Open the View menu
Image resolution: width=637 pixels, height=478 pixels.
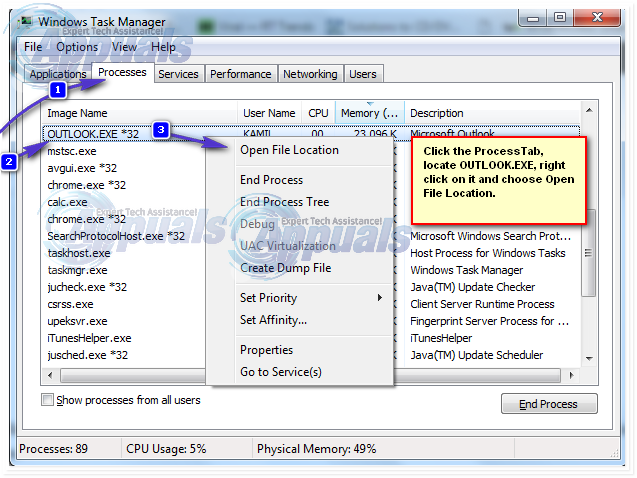(124, 47)
